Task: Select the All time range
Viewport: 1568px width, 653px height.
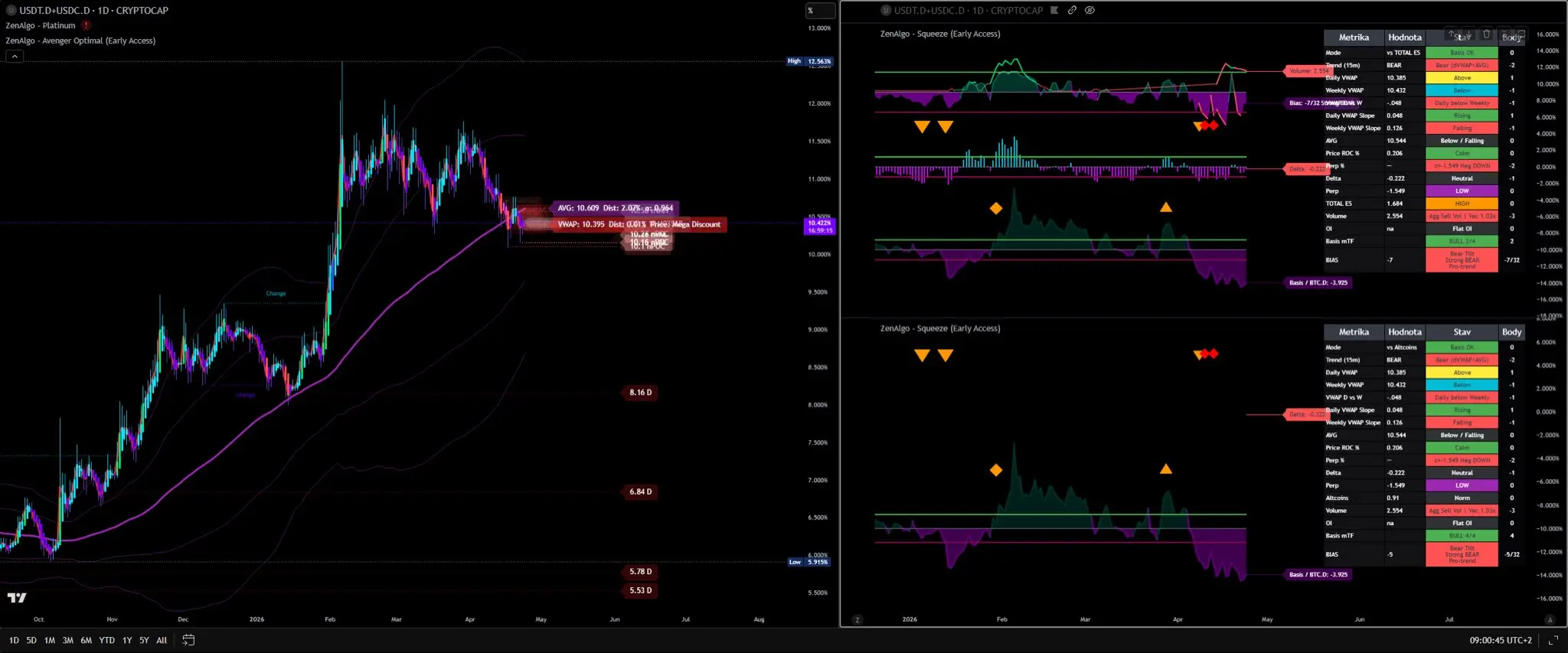Action: tap(162, 640)
